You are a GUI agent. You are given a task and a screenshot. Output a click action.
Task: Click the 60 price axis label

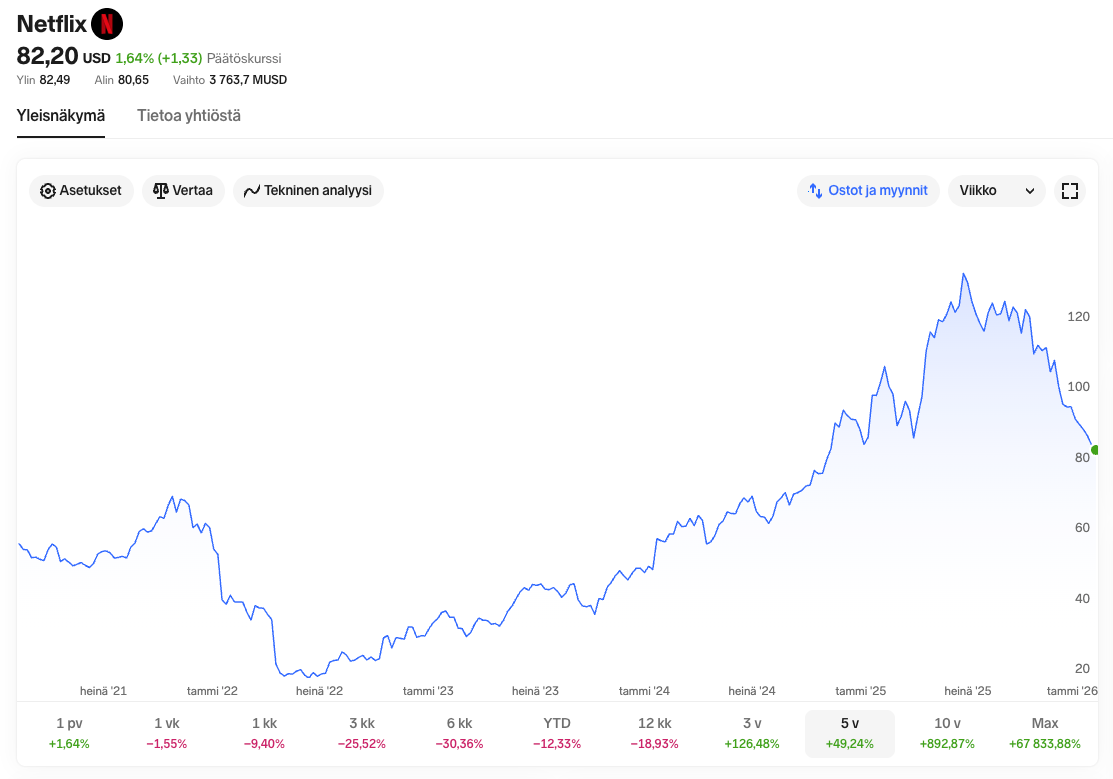pyautogui.click(x=1082, y=528)
